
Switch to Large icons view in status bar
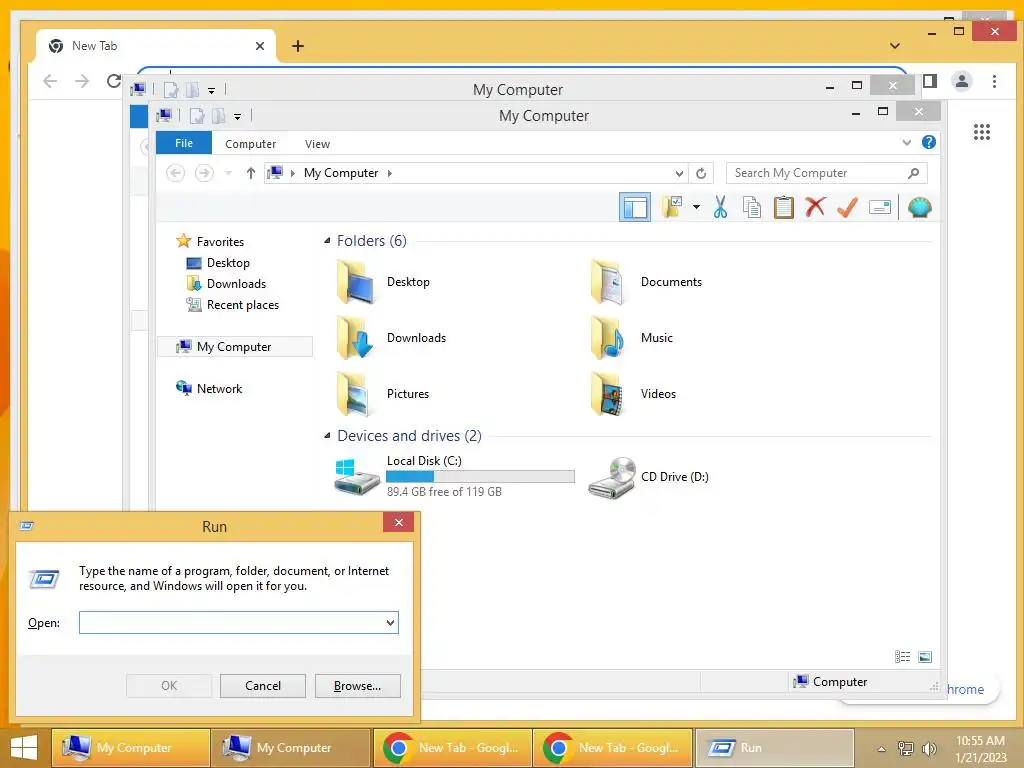[925, 657]
